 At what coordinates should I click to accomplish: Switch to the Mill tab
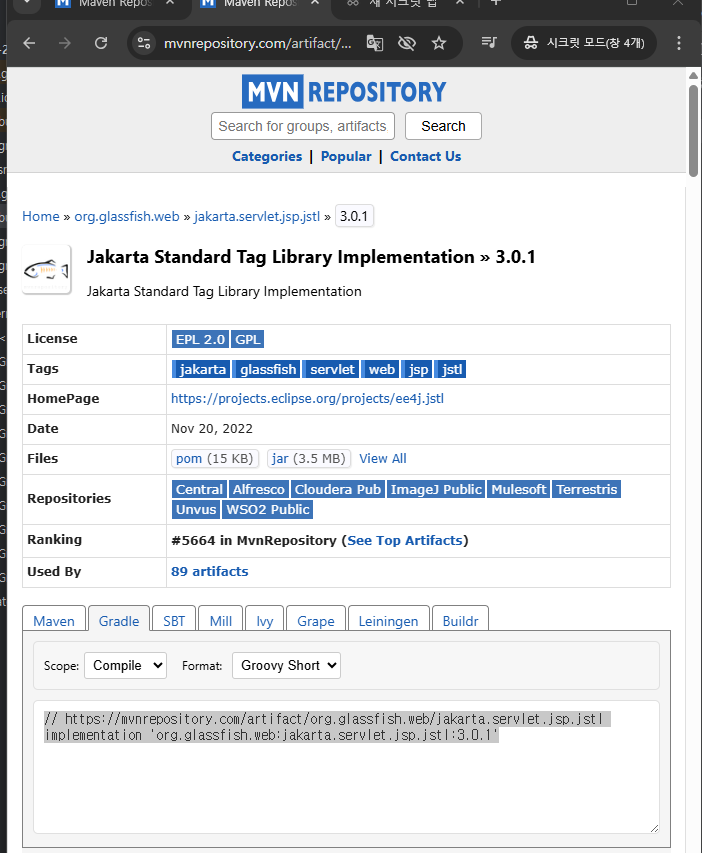[220, 619]
